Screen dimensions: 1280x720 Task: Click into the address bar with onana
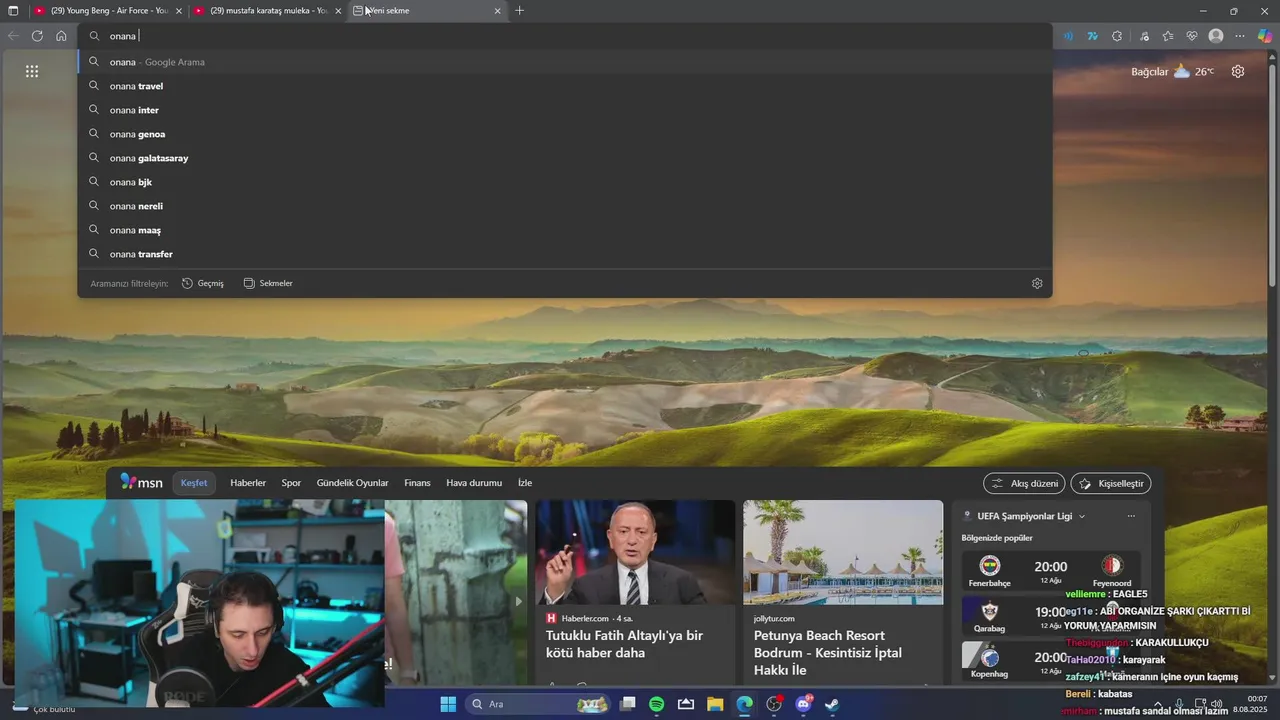565,36
